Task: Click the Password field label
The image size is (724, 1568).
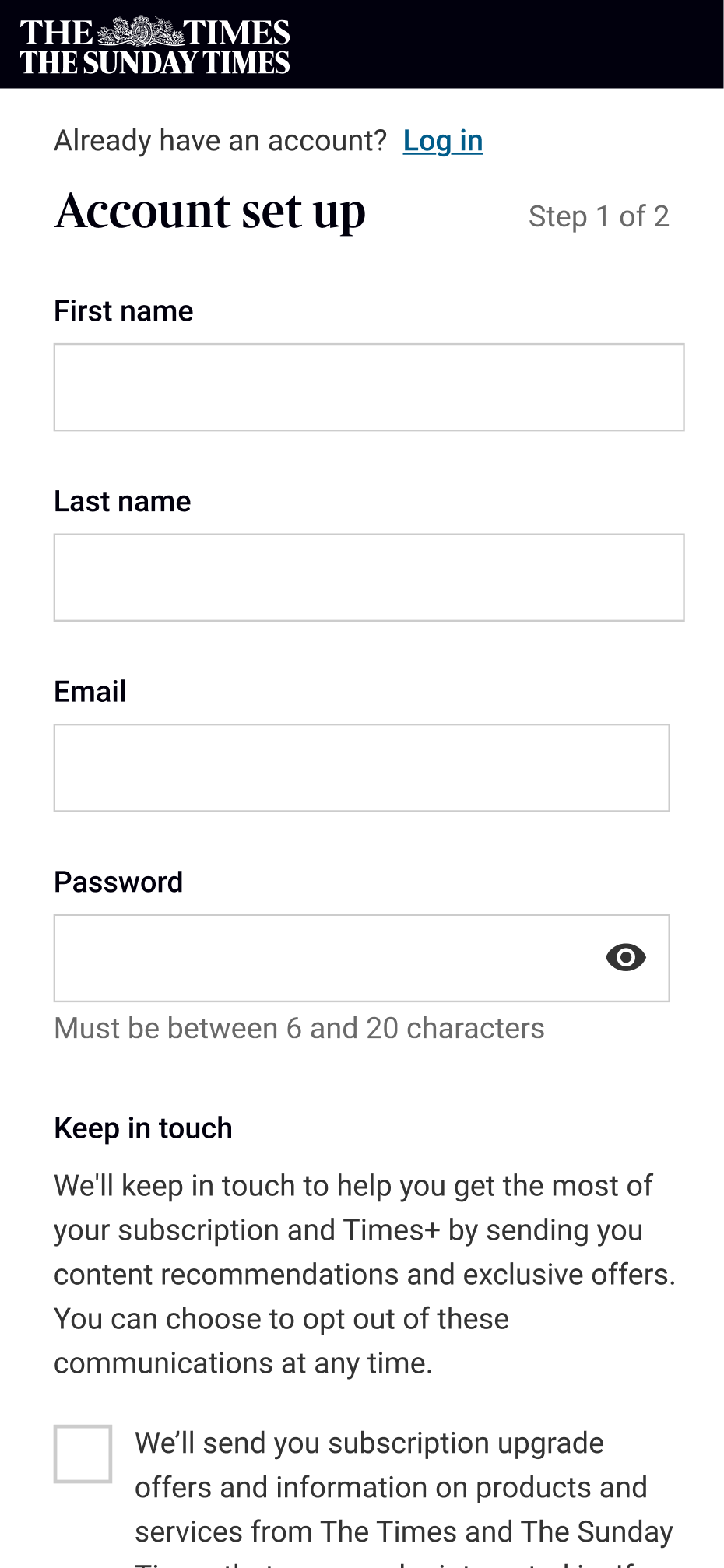Action: point(118,882)
